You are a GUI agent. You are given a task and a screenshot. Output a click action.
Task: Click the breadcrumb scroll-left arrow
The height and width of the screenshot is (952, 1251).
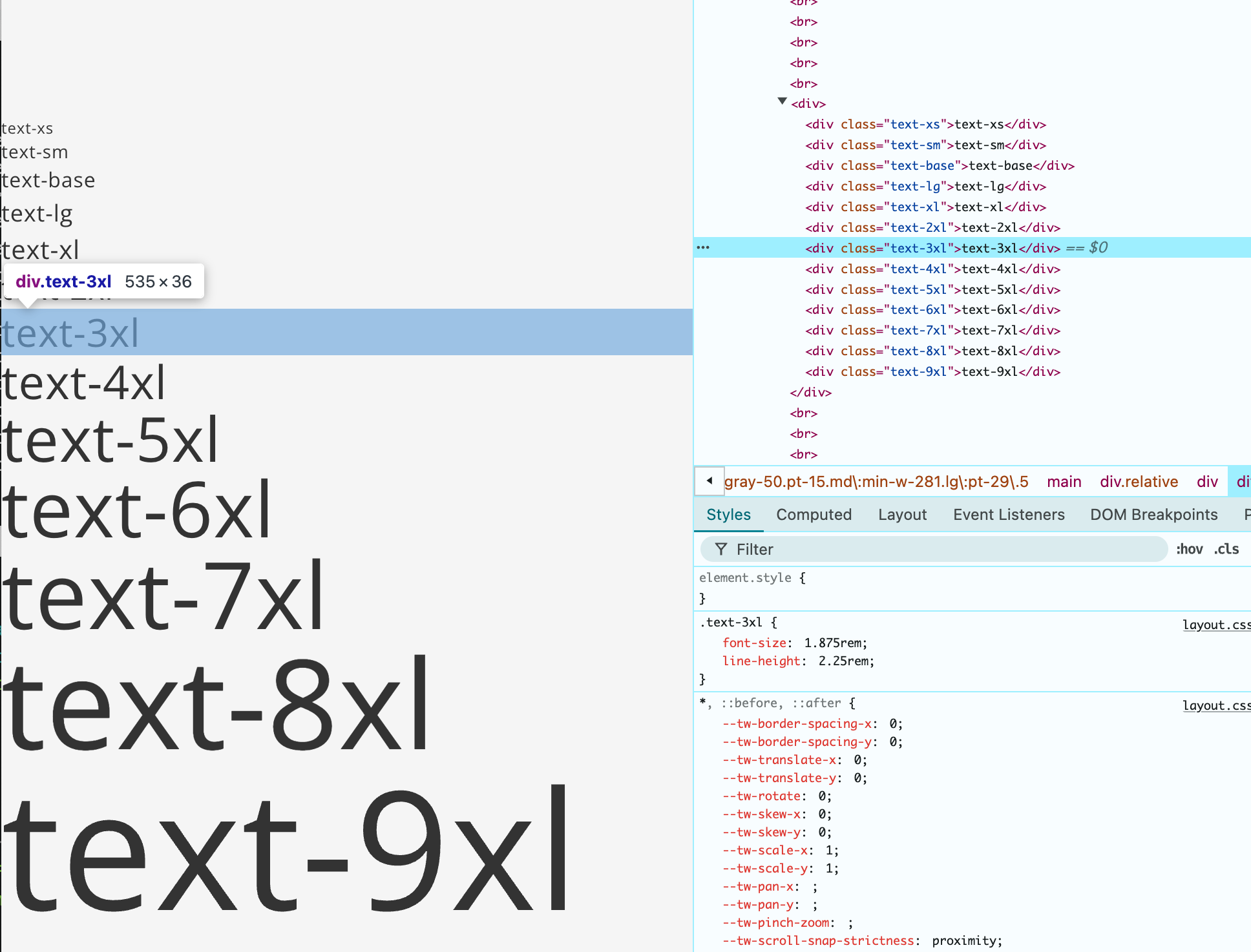(x=710, y=481)
